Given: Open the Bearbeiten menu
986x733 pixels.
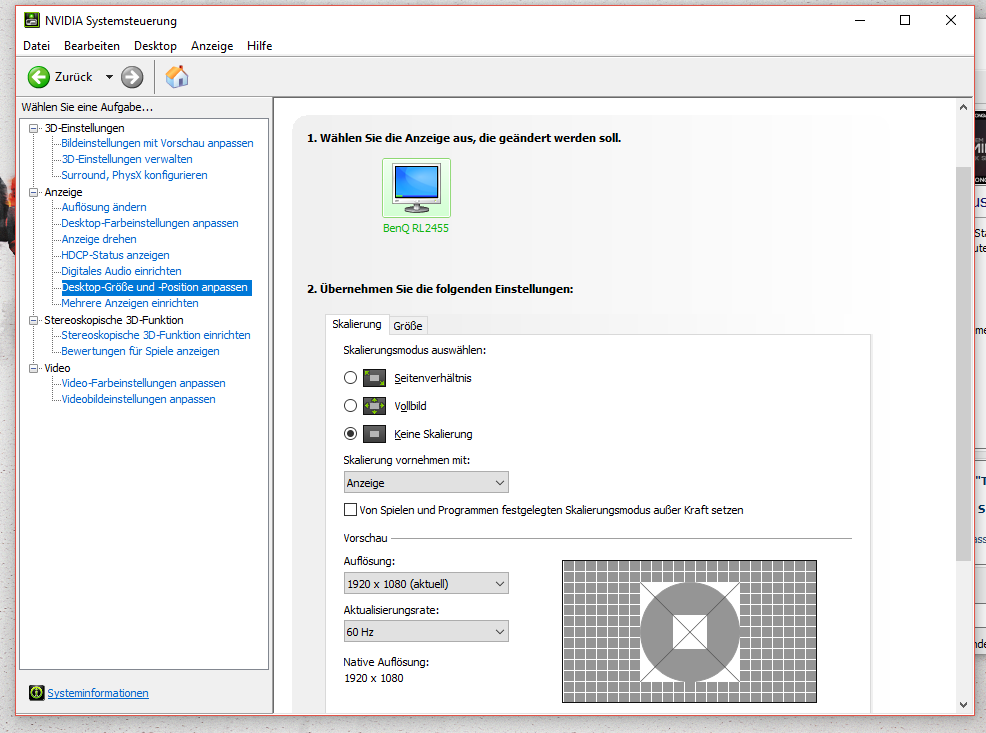Looking at the screenshot, I should 92,46.
